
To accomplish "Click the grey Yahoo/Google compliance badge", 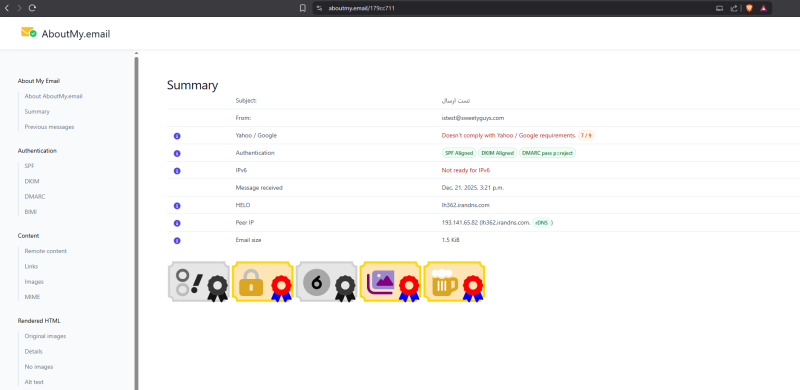I will pyautogui.click(x=199, y=281).
